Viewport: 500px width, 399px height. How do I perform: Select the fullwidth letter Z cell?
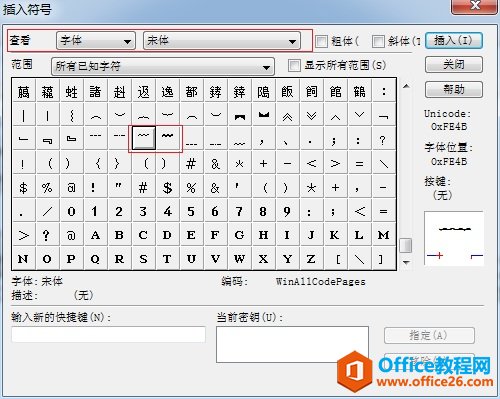tap(312, 258)
